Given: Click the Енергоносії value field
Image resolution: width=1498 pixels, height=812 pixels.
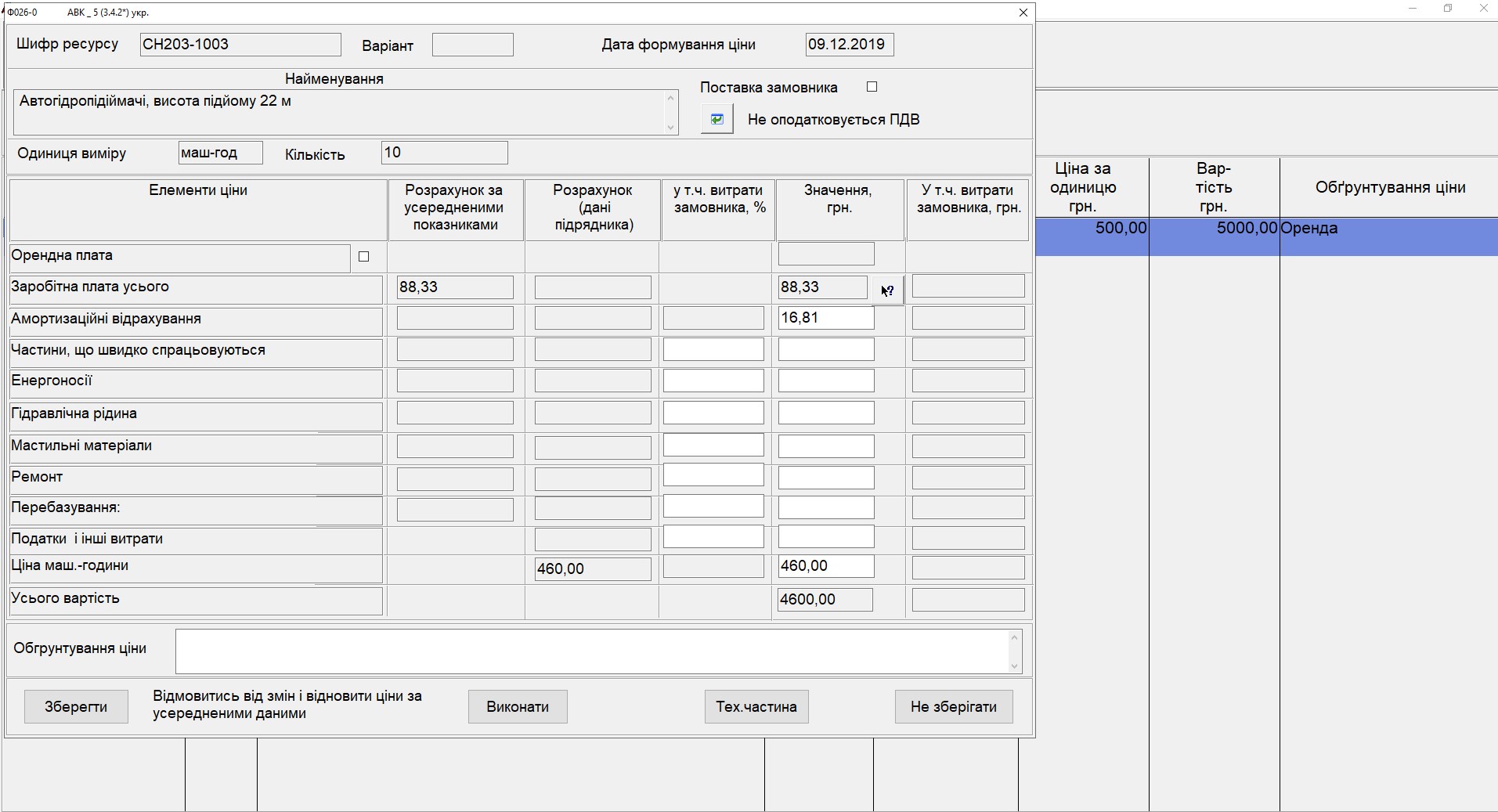Looking at the screenshot, I should (826, 381).
